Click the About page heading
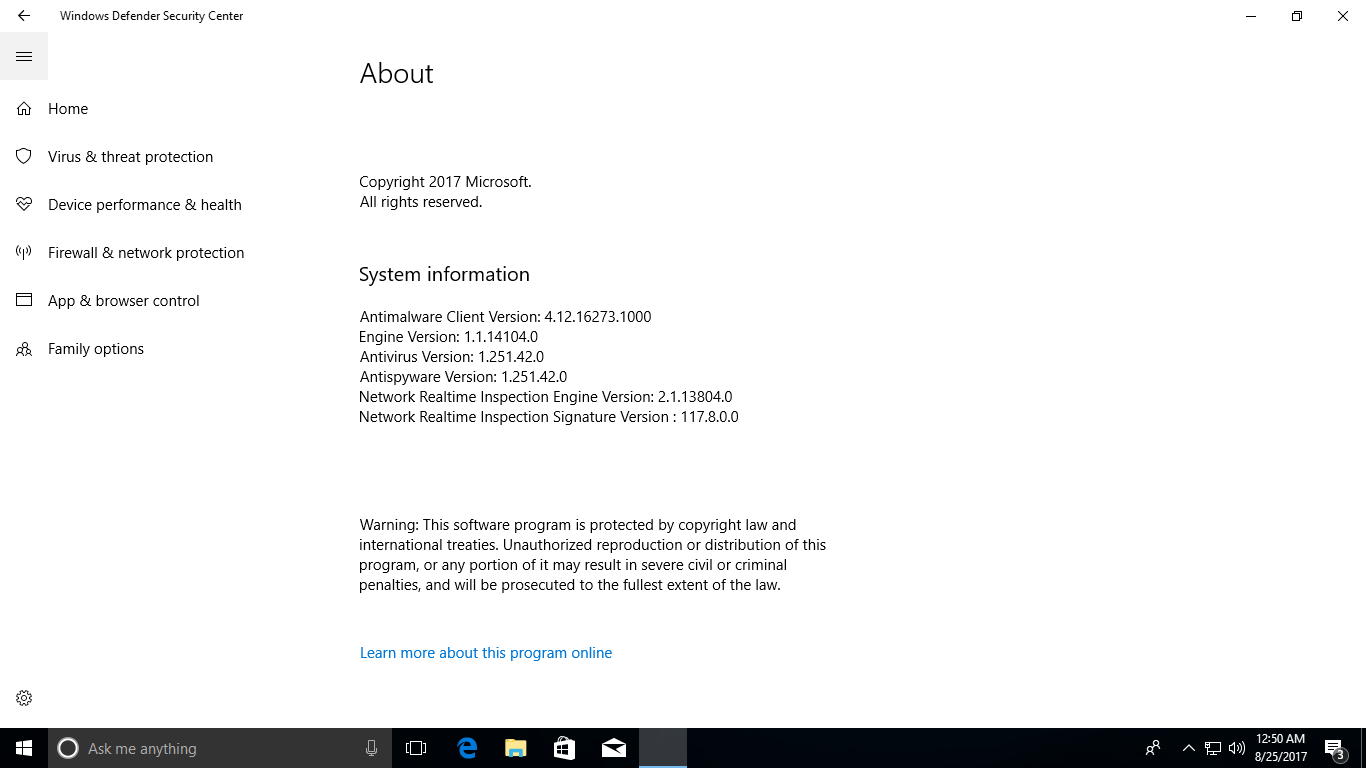Screen dimensions: 1366x768 coord(396,74)
